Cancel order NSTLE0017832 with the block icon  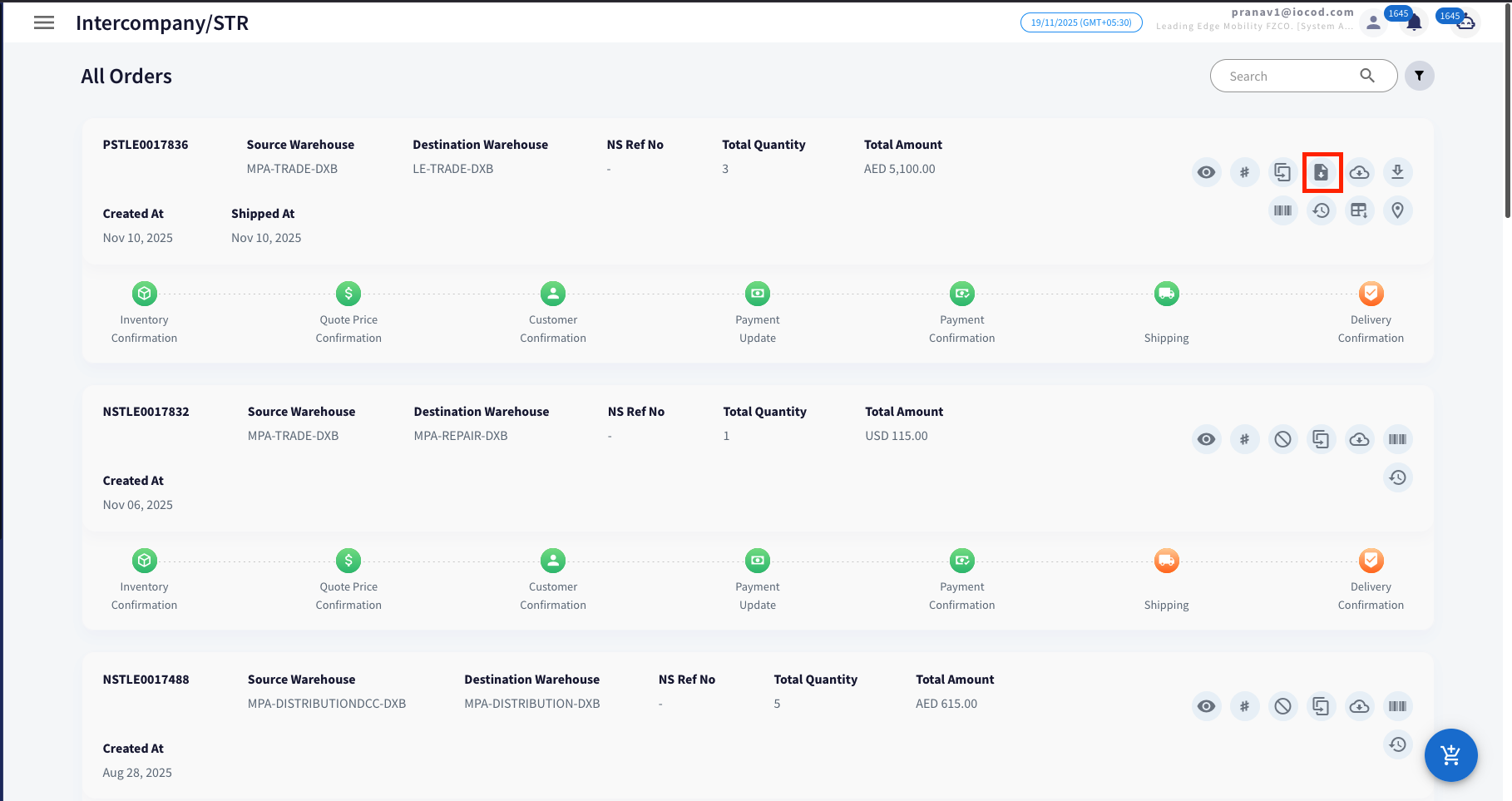tap(1282, 439)
